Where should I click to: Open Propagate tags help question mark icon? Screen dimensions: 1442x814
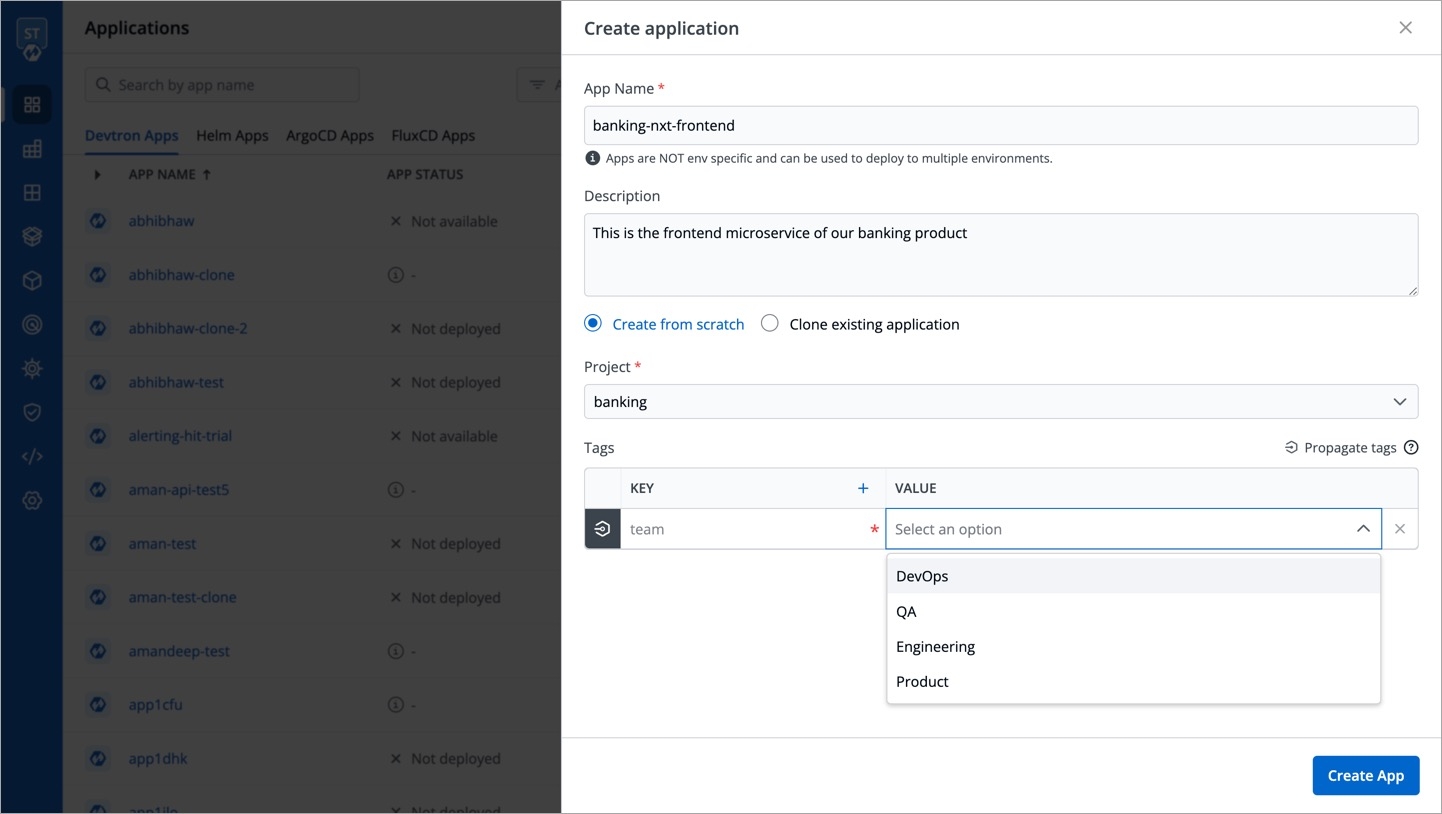[1411, 447]
